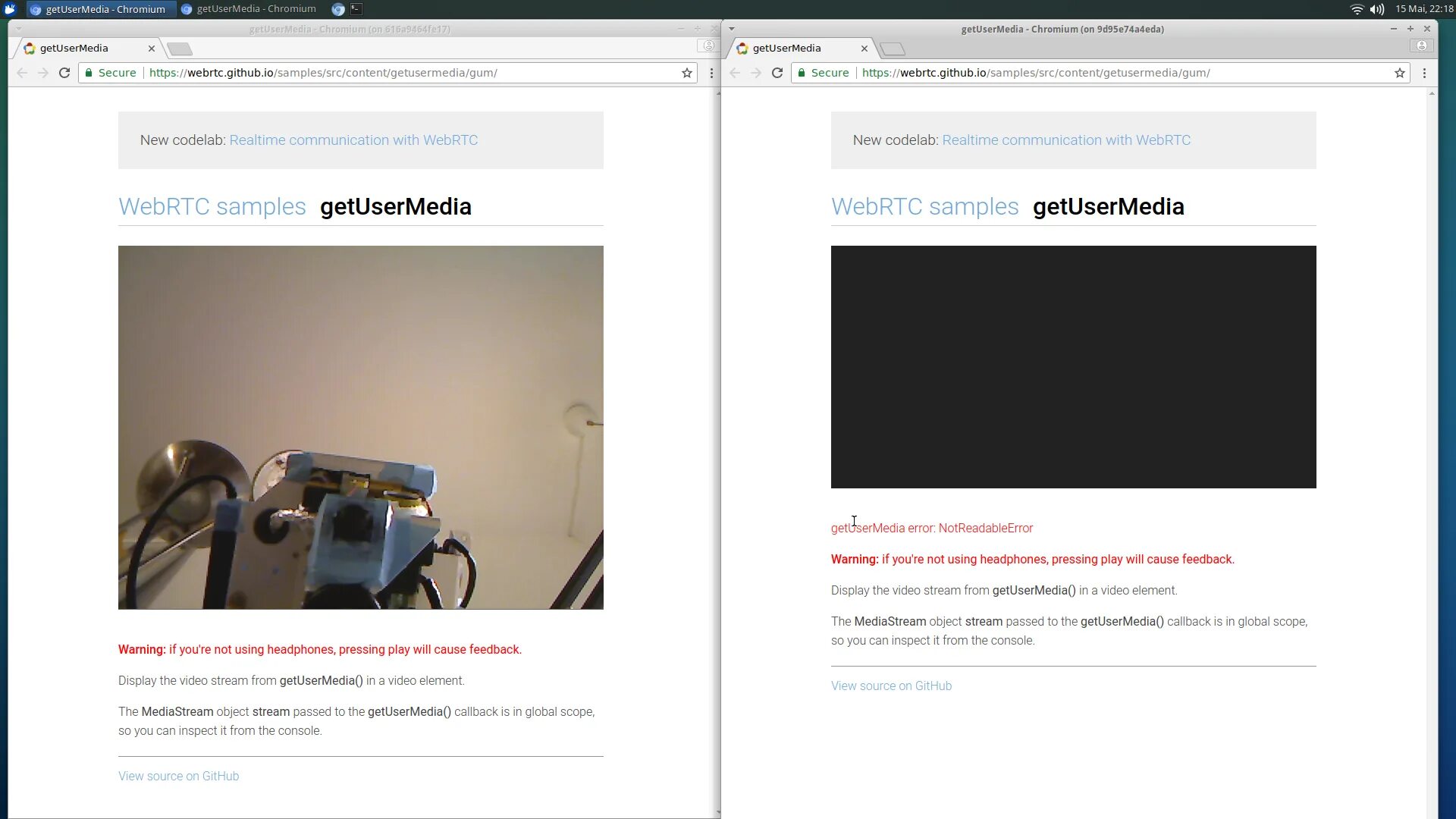Open the new tab button in left window
Image resolution: width=1456 pixels, height=819 pixels.
(180, 49)
